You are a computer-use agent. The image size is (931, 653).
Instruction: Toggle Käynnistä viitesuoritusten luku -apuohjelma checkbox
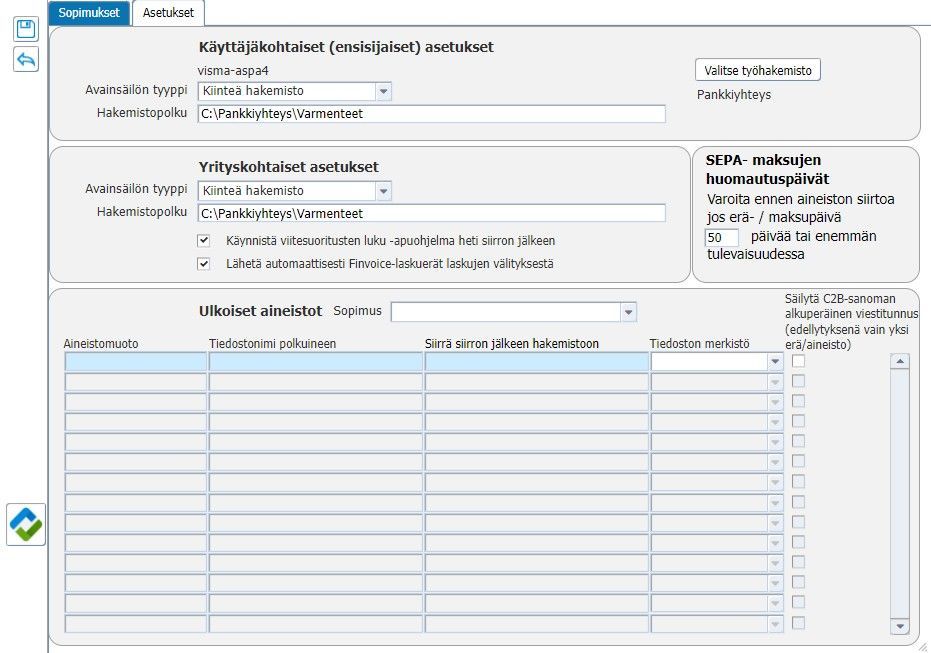point(204,240)
